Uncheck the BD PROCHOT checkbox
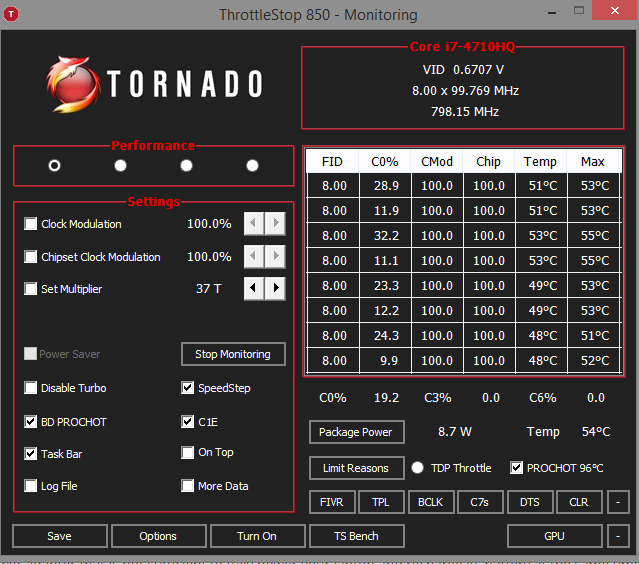This screenshot has height=564, width=639. (x=31, y=421)
